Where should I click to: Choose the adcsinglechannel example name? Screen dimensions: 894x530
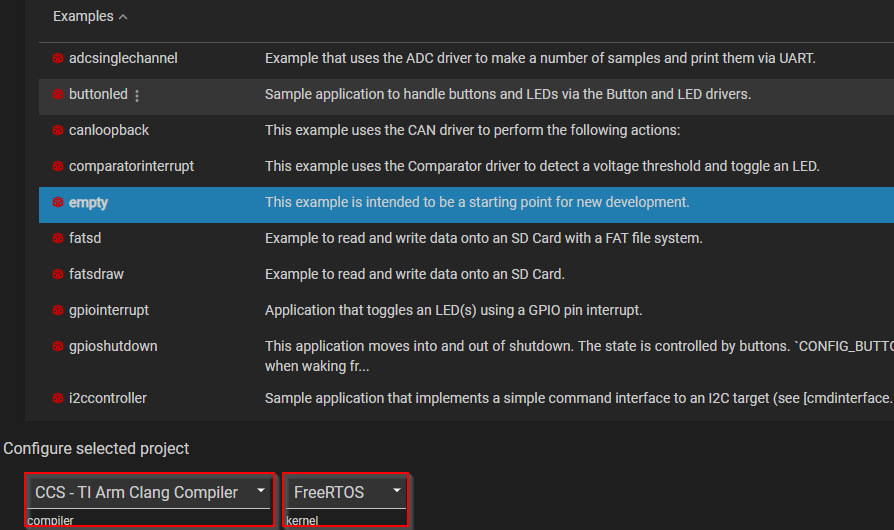coord(123,58)
